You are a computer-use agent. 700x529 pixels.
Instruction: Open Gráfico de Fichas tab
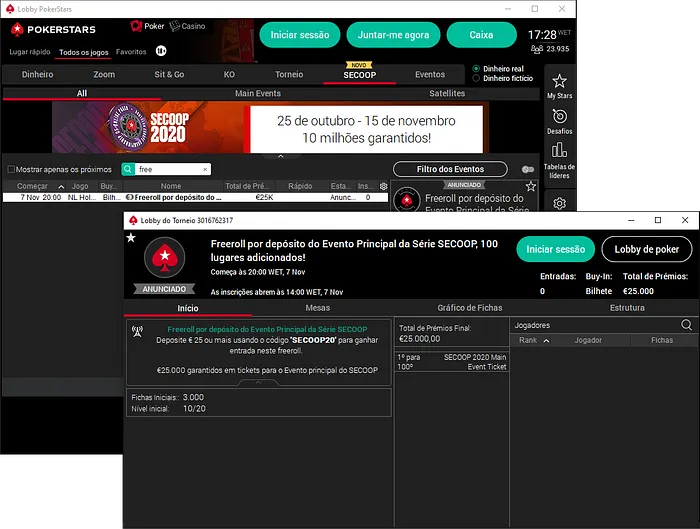coord(470,308)
